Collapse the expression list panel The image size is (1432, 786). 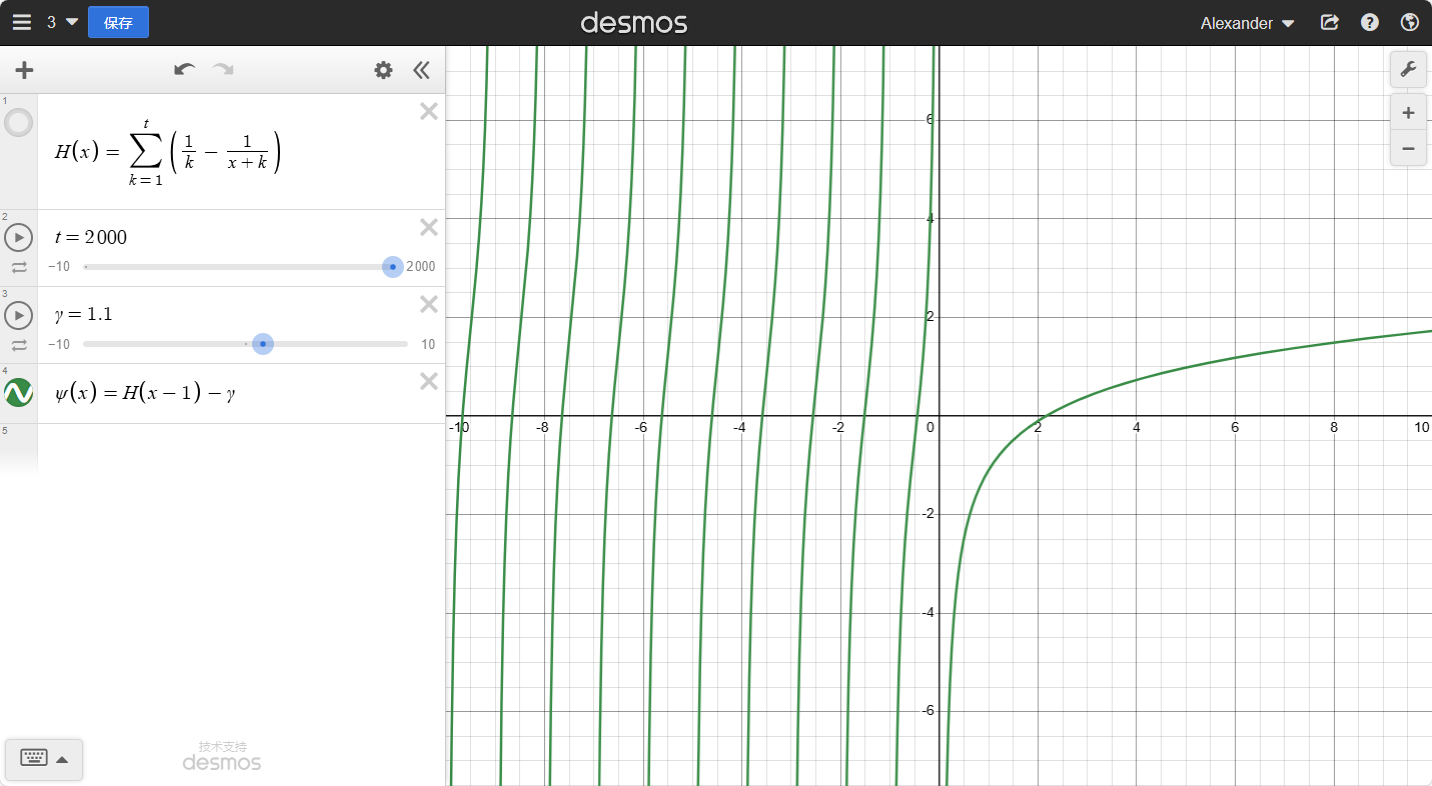point(421,70)
